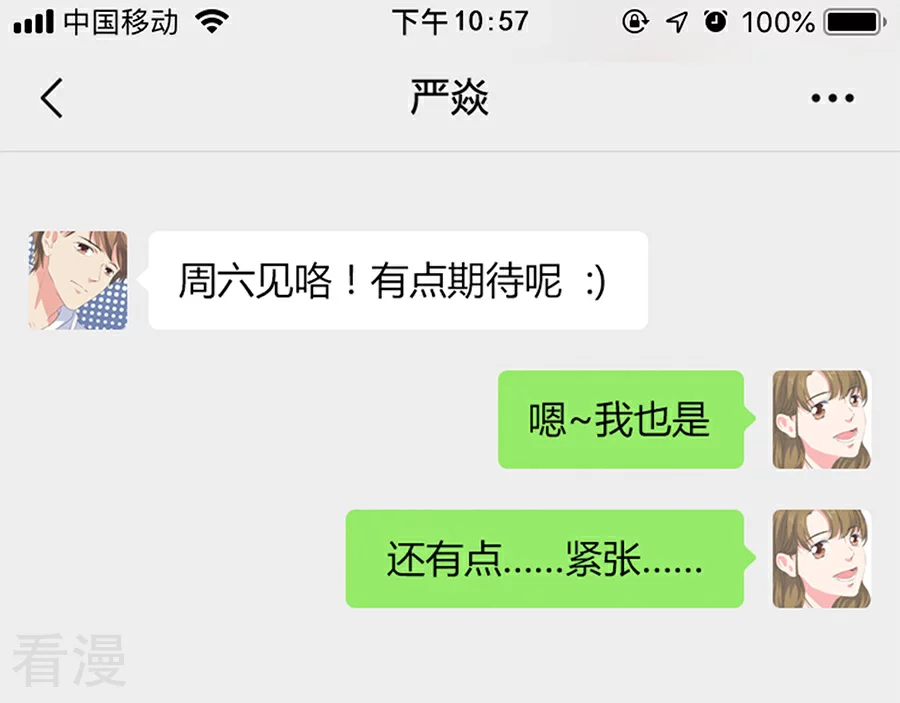This screenshot has height=703, width=900.
Task: Tap the chat title 严焱
Action: 449,97
